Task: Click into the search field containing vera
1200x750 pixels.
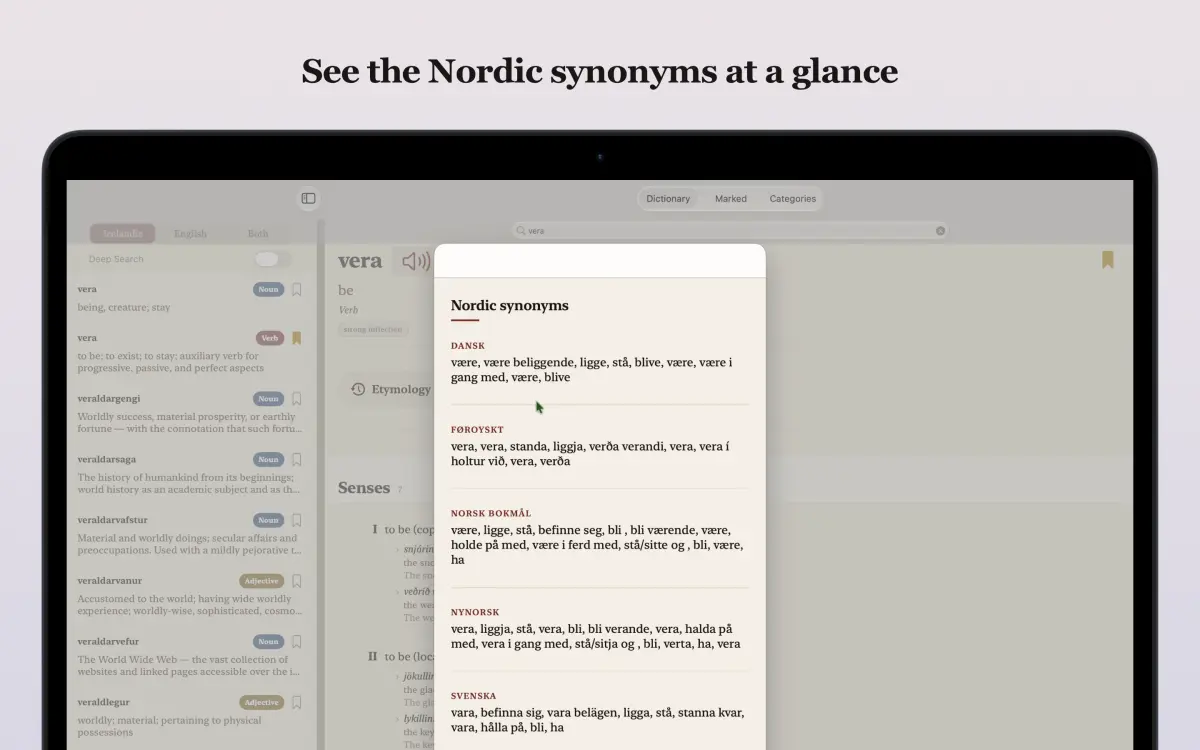Action: coord(730,231)
